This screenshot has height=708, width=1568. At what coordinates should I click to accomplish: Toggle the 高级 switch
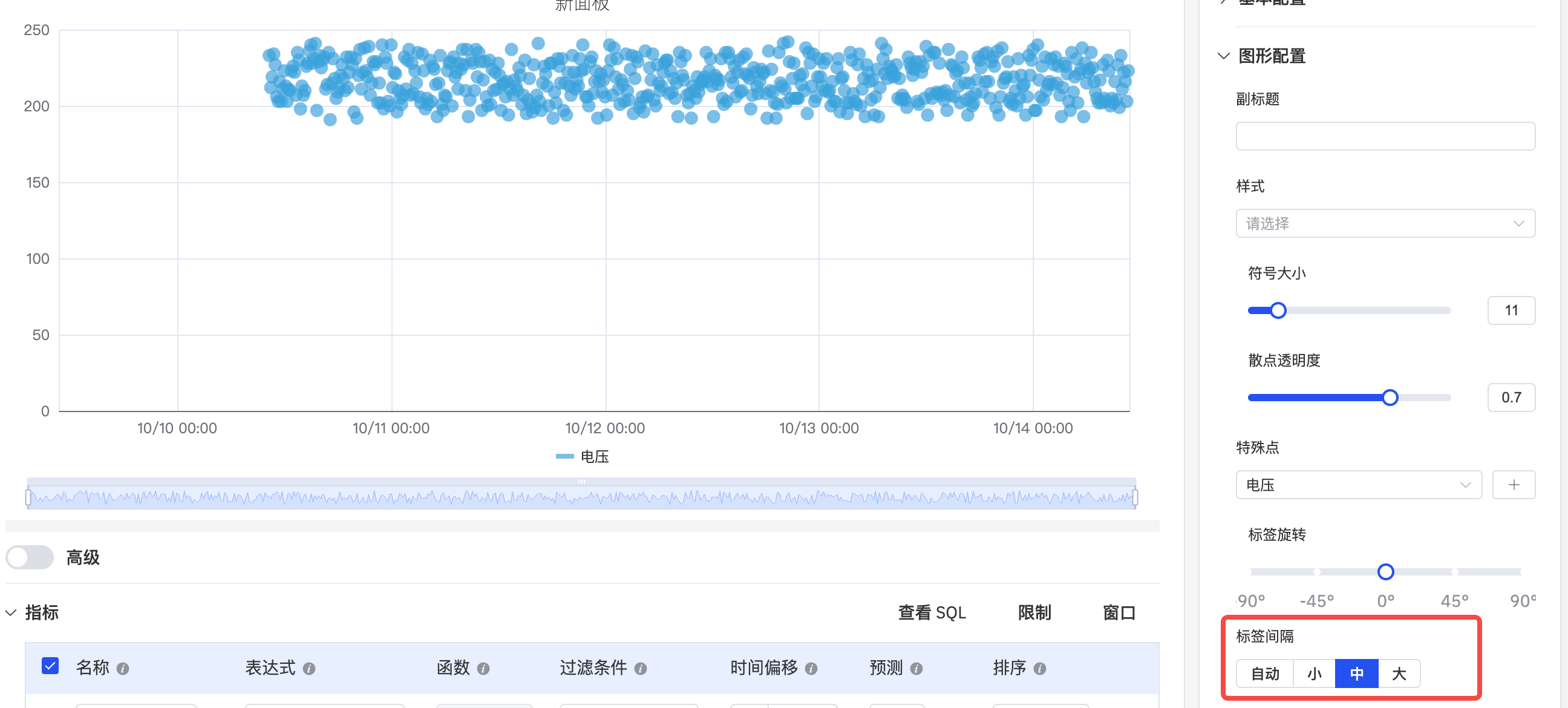(x=30, y=557)
